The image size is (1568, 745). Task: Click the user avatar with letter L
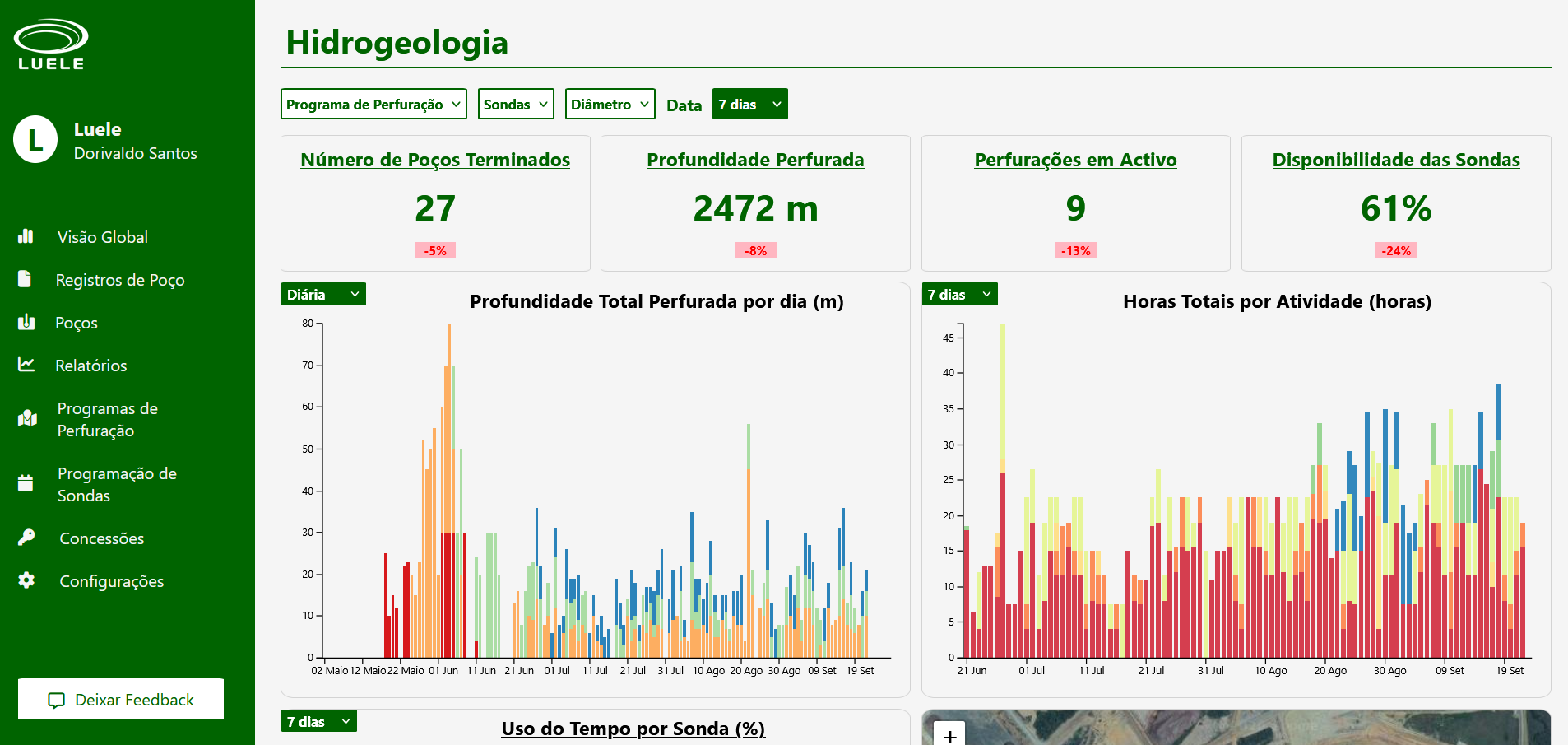click(x=35, y=140)
